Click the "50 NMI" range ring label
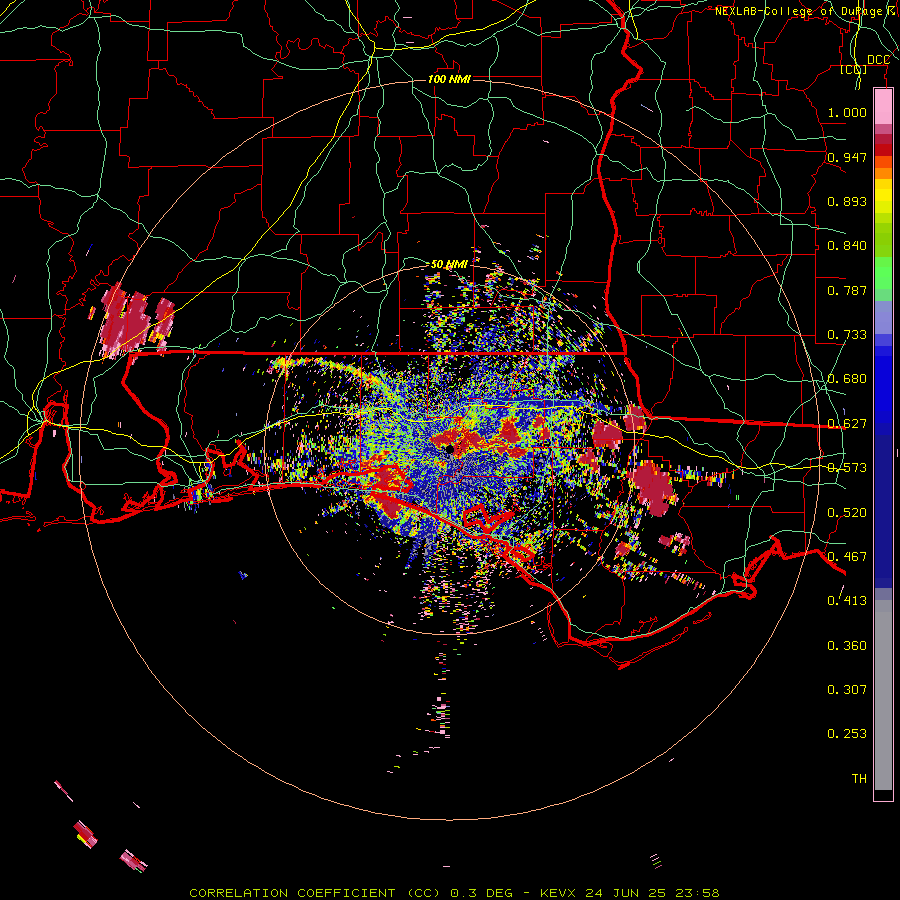The width and height of the screenshot is (900, 900). point(449,264)
